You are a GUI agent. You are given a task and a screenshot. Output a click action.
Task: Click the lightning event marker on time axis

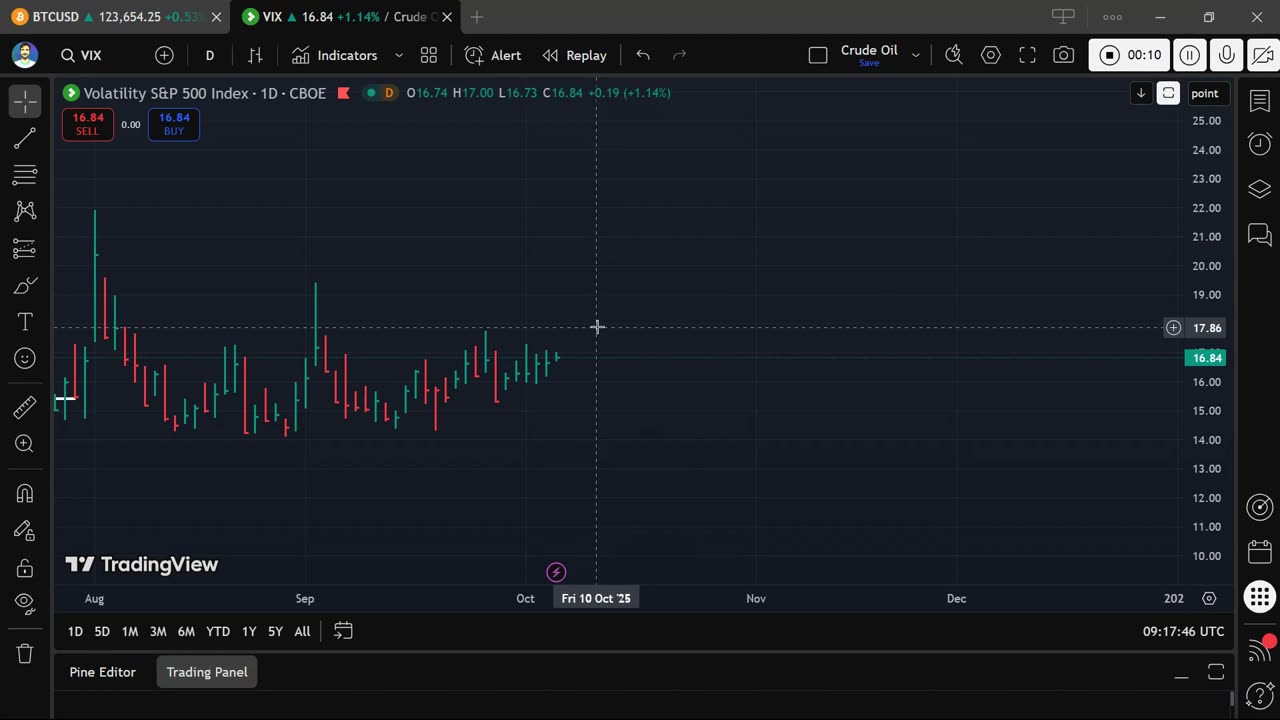pos(556,572)
